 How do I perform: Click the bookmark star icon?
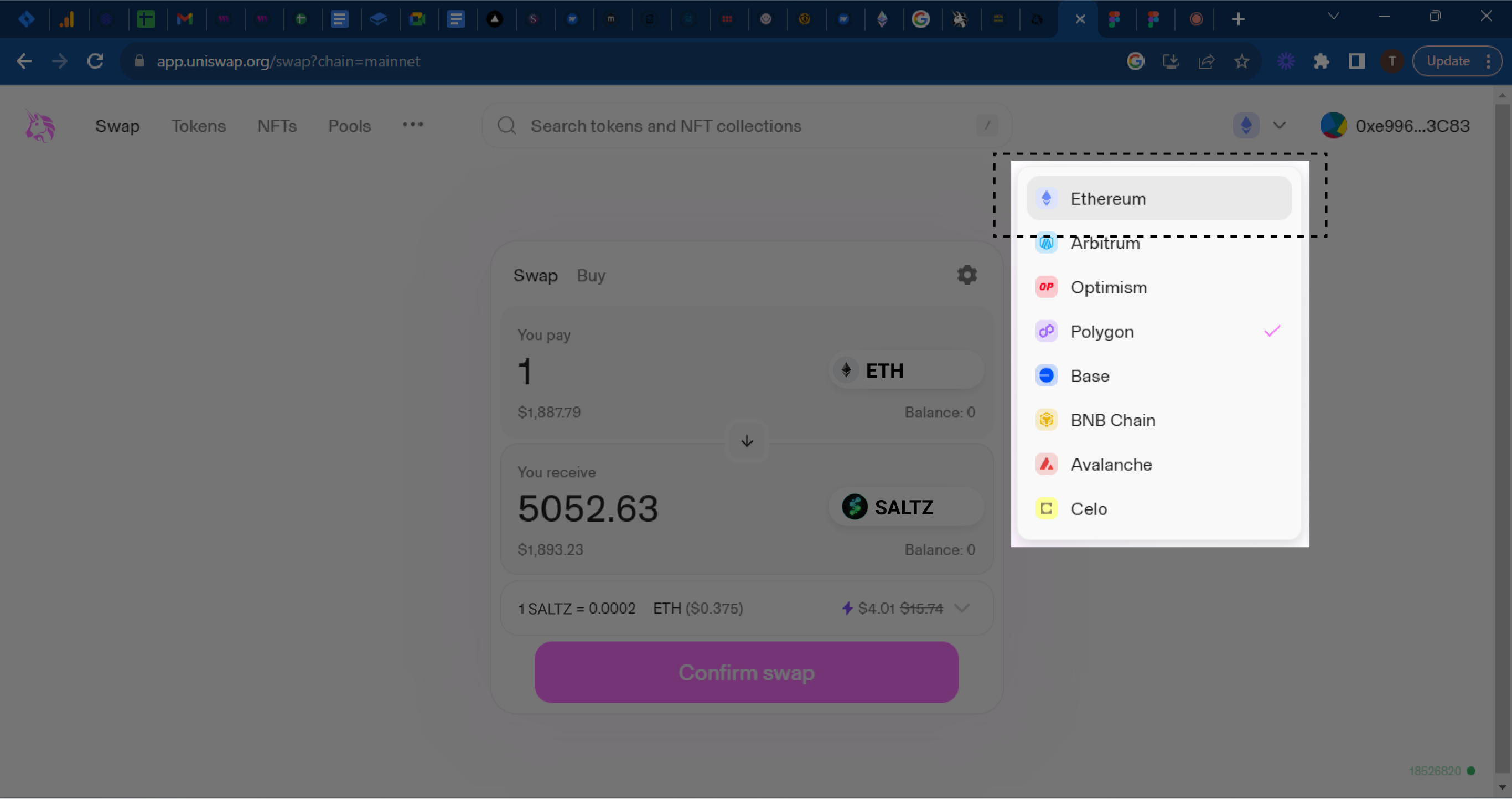click(1241, 61)
